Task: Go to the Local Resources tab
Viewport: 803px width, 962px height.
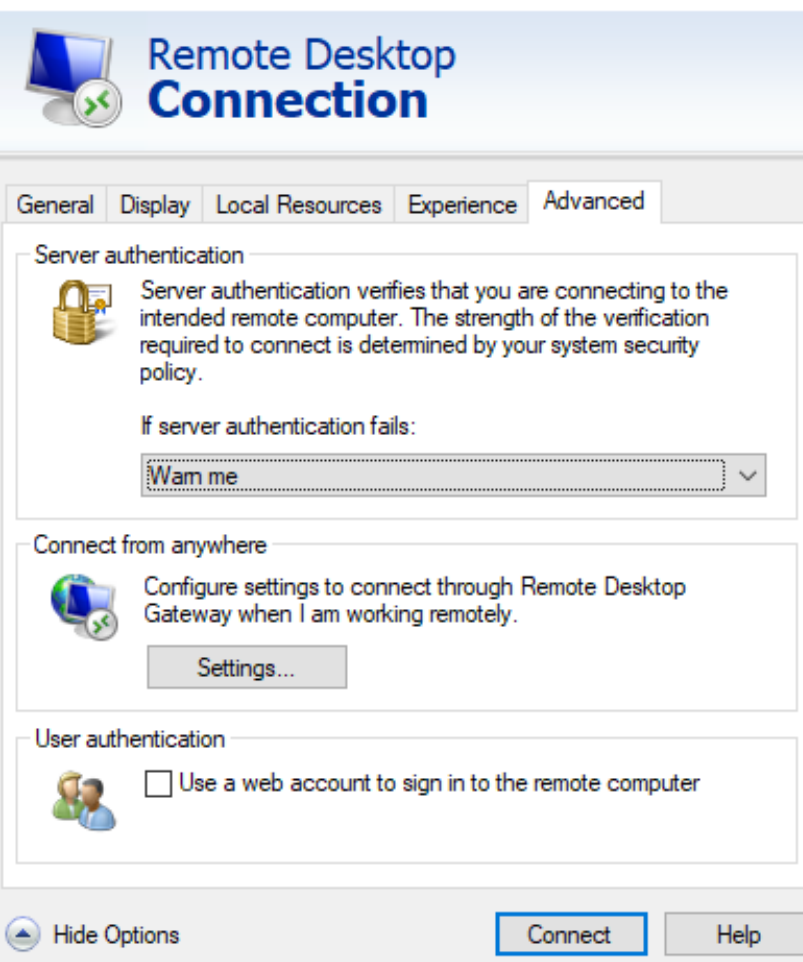Action: [x=298, y=205]
